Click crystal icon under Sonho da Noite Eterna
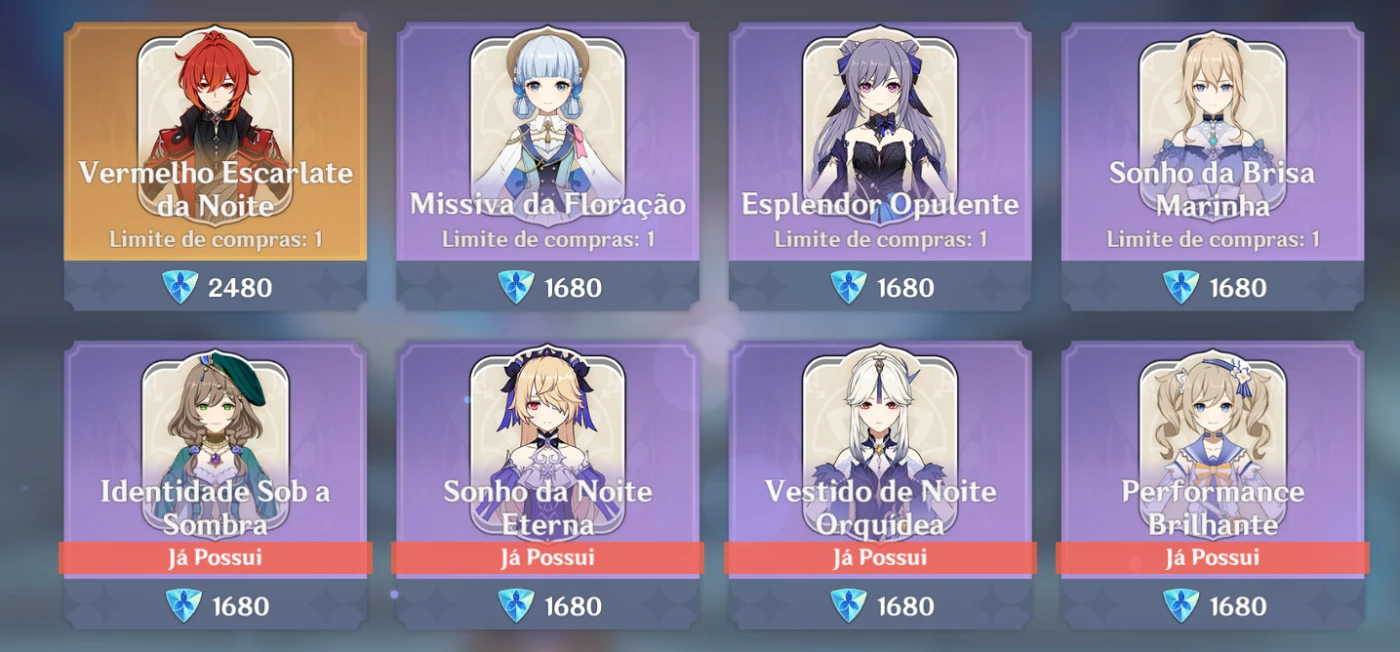This screenshot has width=1400, height=652. pyautogui.click(x=516, y=606)
